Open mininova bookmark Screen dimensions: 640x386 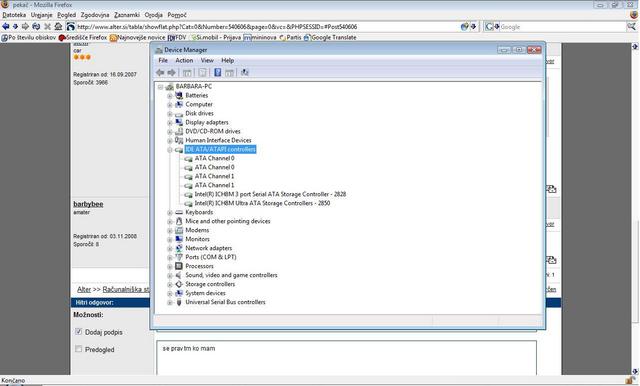[260, 38]
